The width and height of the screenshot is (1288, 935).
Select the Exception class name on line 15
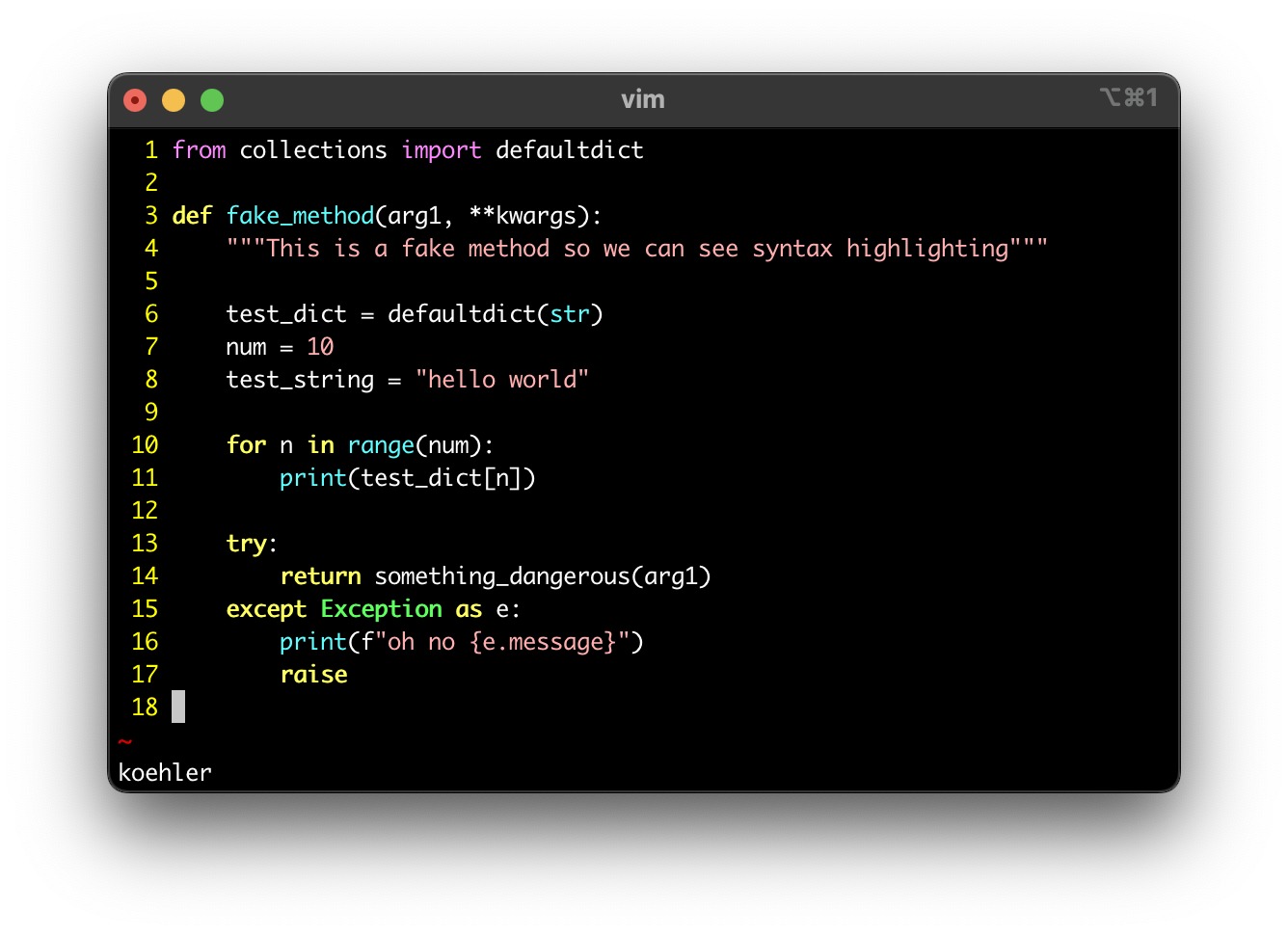click(382, 608)
